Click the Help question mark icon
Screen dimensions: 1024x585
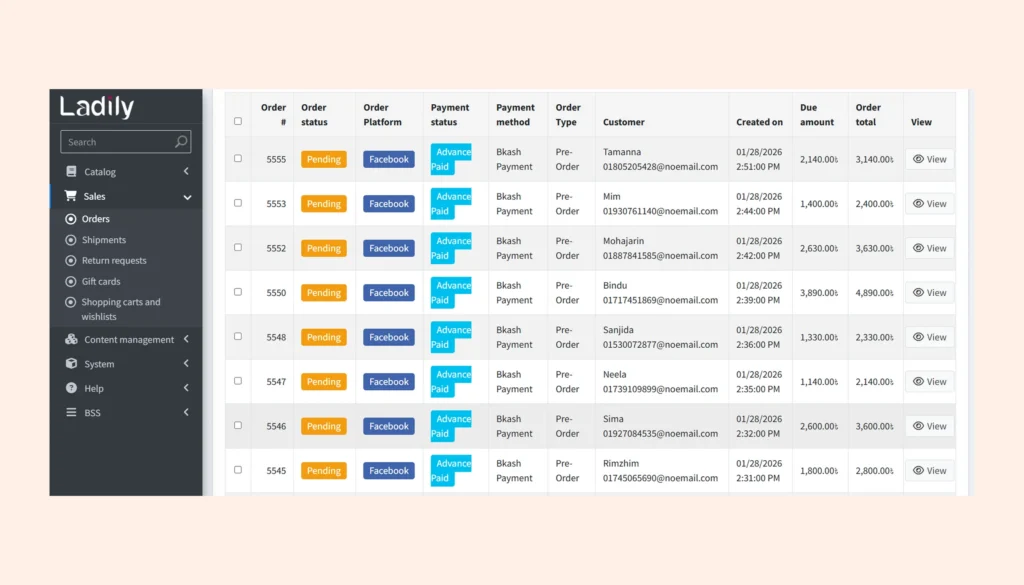71,388
